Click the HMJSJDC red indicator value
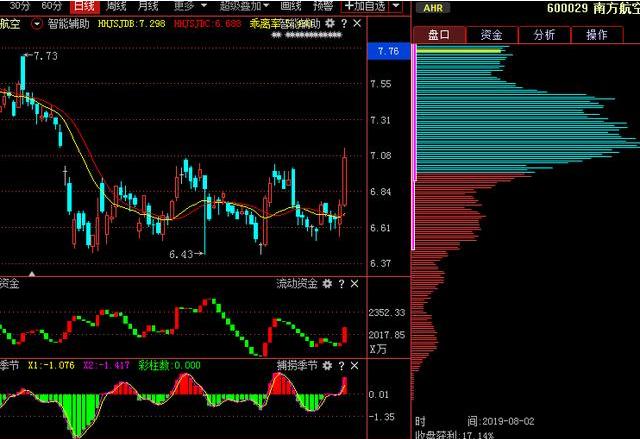 pos(207,24)
